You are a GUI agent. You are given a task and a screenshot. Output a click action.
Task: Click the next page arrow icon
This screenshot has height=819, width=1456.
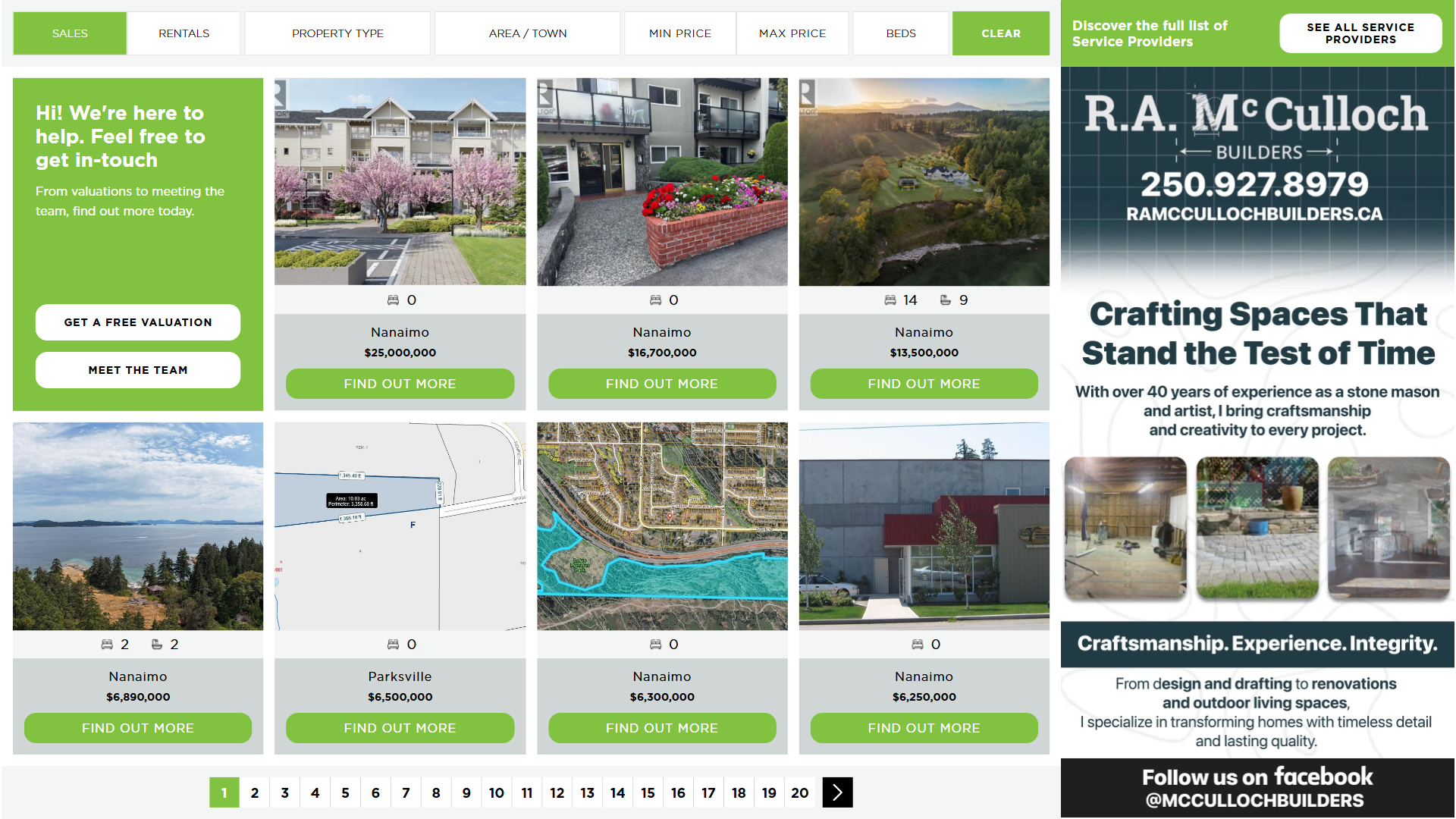(837, 792)
